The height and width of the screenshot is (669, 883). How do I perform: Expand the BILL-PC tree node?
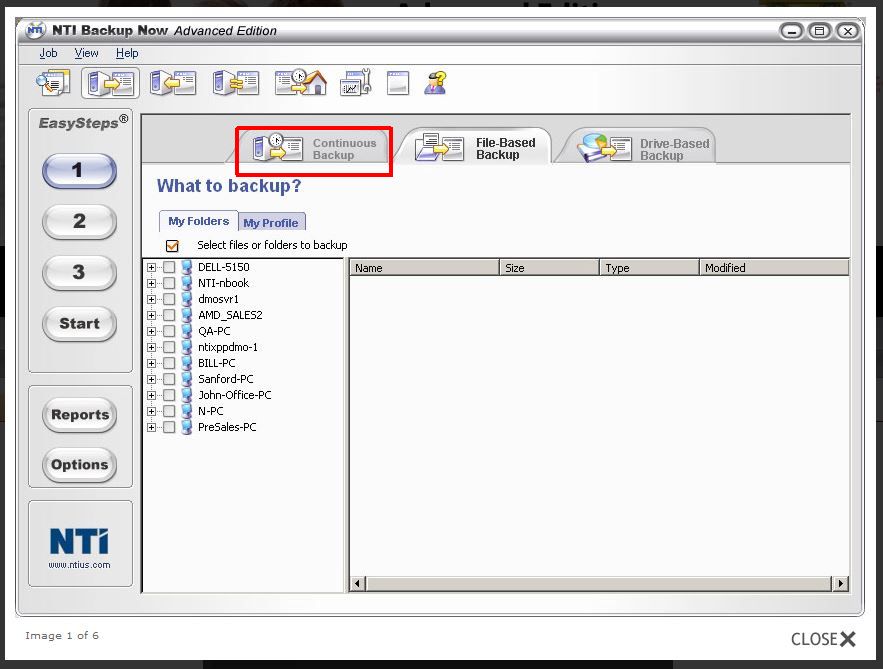tap(151, 363)
